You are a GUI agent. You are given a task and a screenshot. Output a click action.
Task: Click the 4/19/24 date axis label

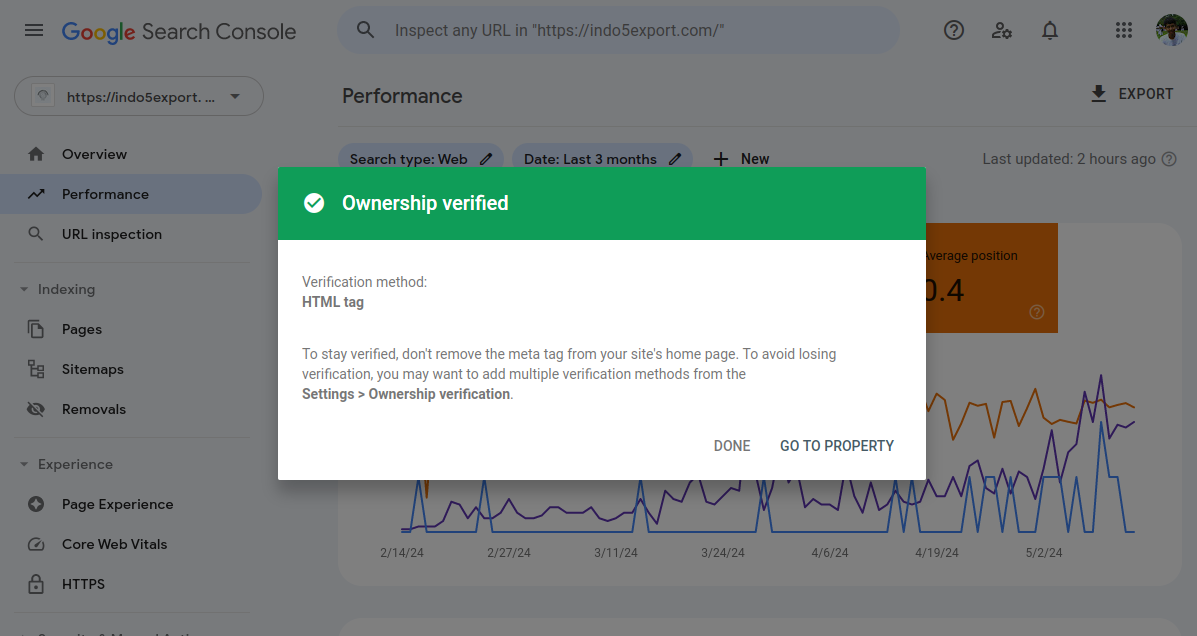pos(937,553)
